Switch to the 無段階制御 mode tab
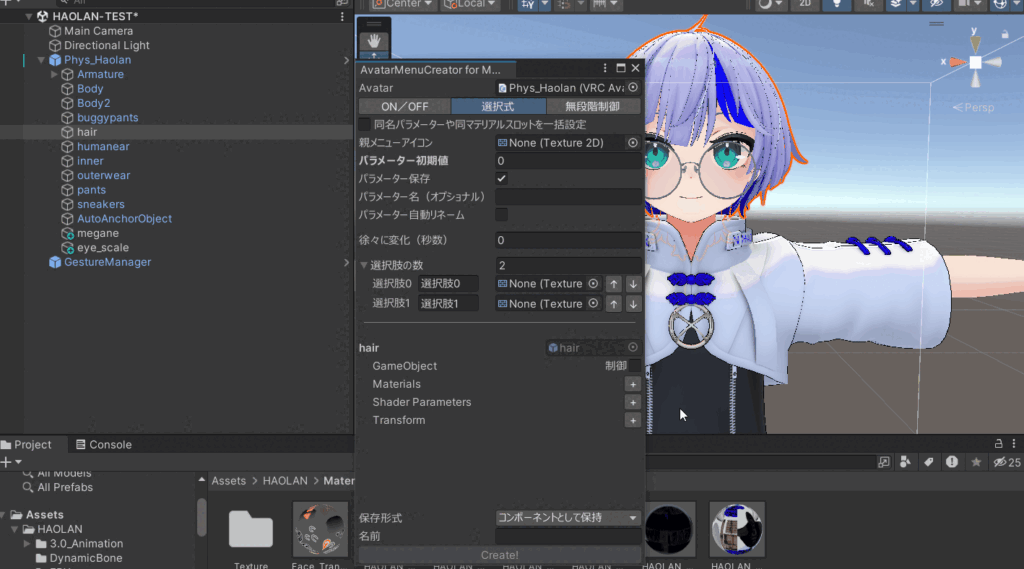 click(x=592, y=106)
